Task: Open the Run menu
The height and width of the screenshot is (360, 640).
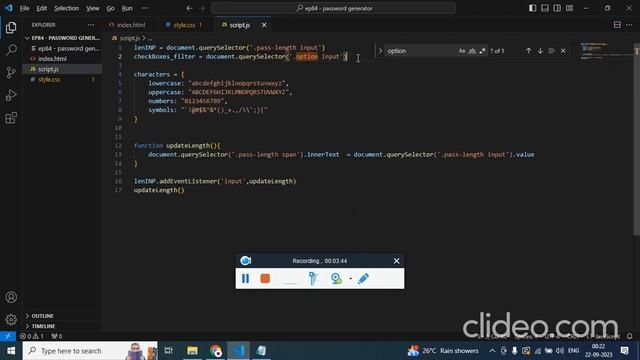Action: 127,8
